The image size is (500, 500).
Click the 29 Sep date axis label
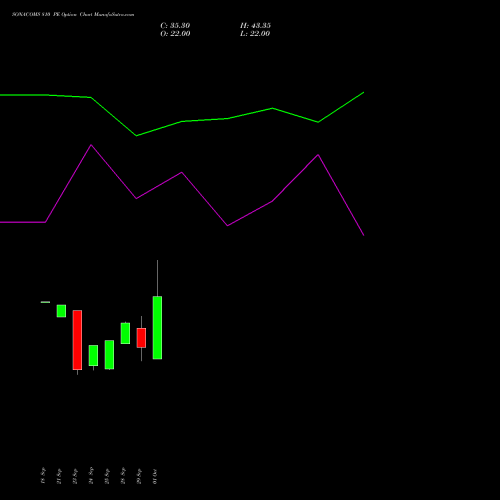(139, 476)
